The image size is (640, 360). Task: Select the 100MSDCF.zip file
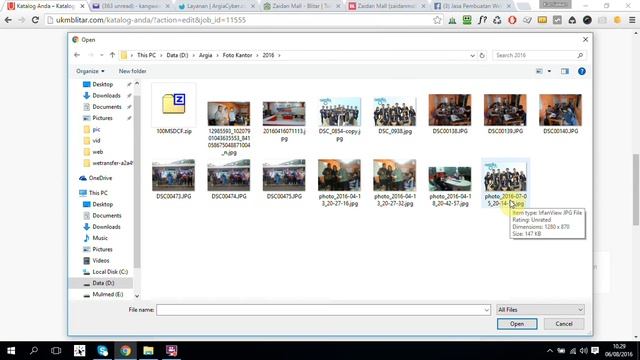coord(174,109)
